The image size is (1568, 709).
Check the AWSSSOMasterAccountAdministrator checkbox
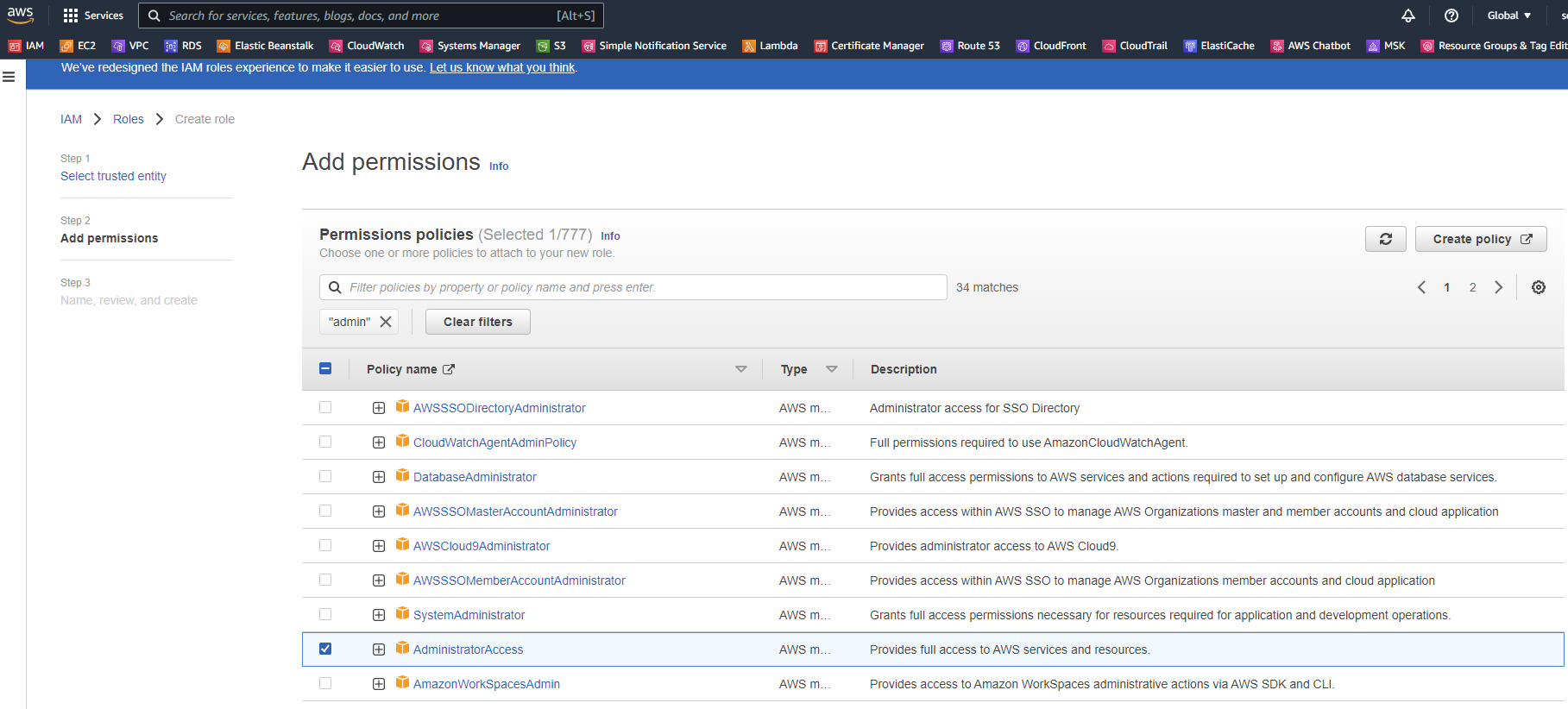pyautogui.click(x=325, y=511)
